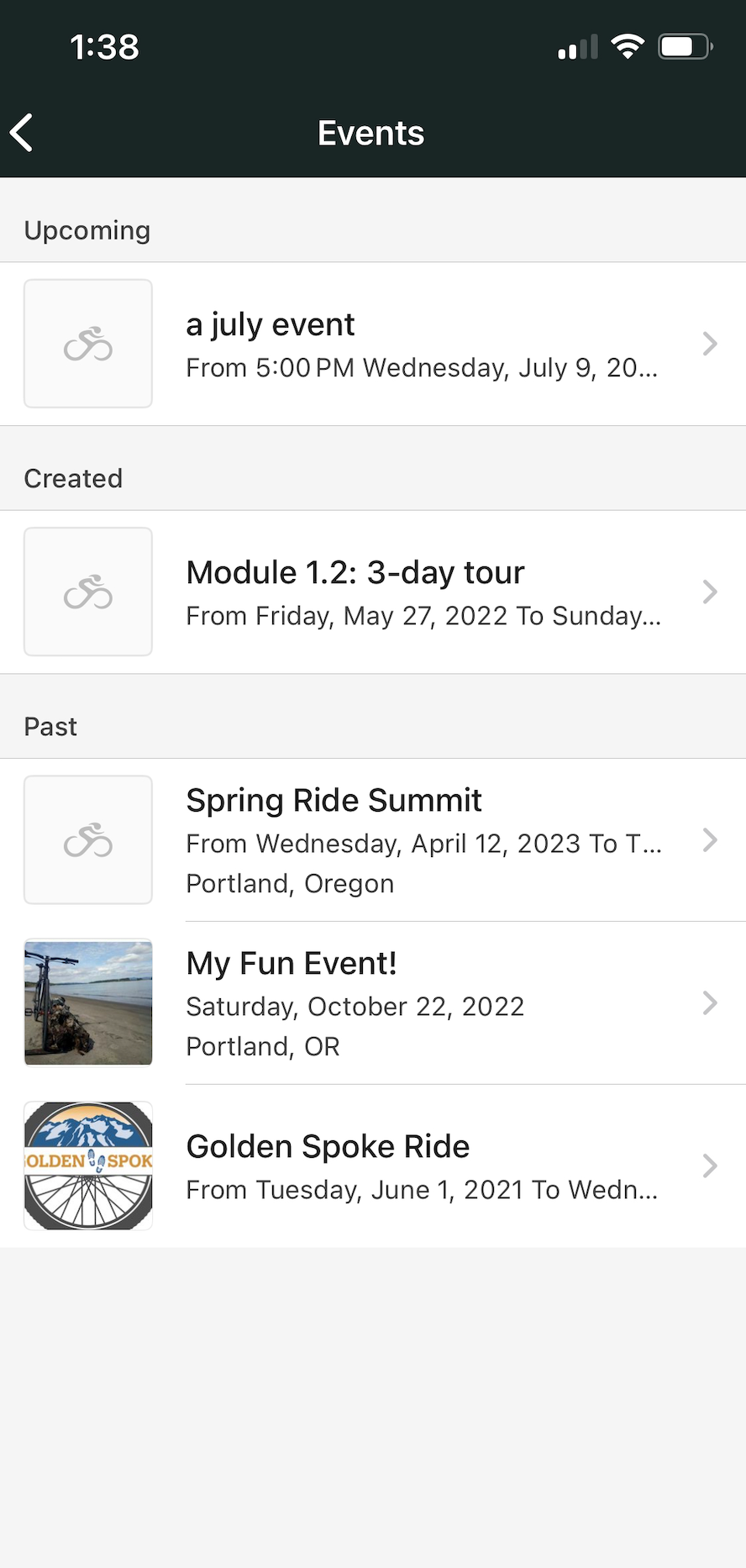Select Golden Spoke Ride event title

[328, 1146]
